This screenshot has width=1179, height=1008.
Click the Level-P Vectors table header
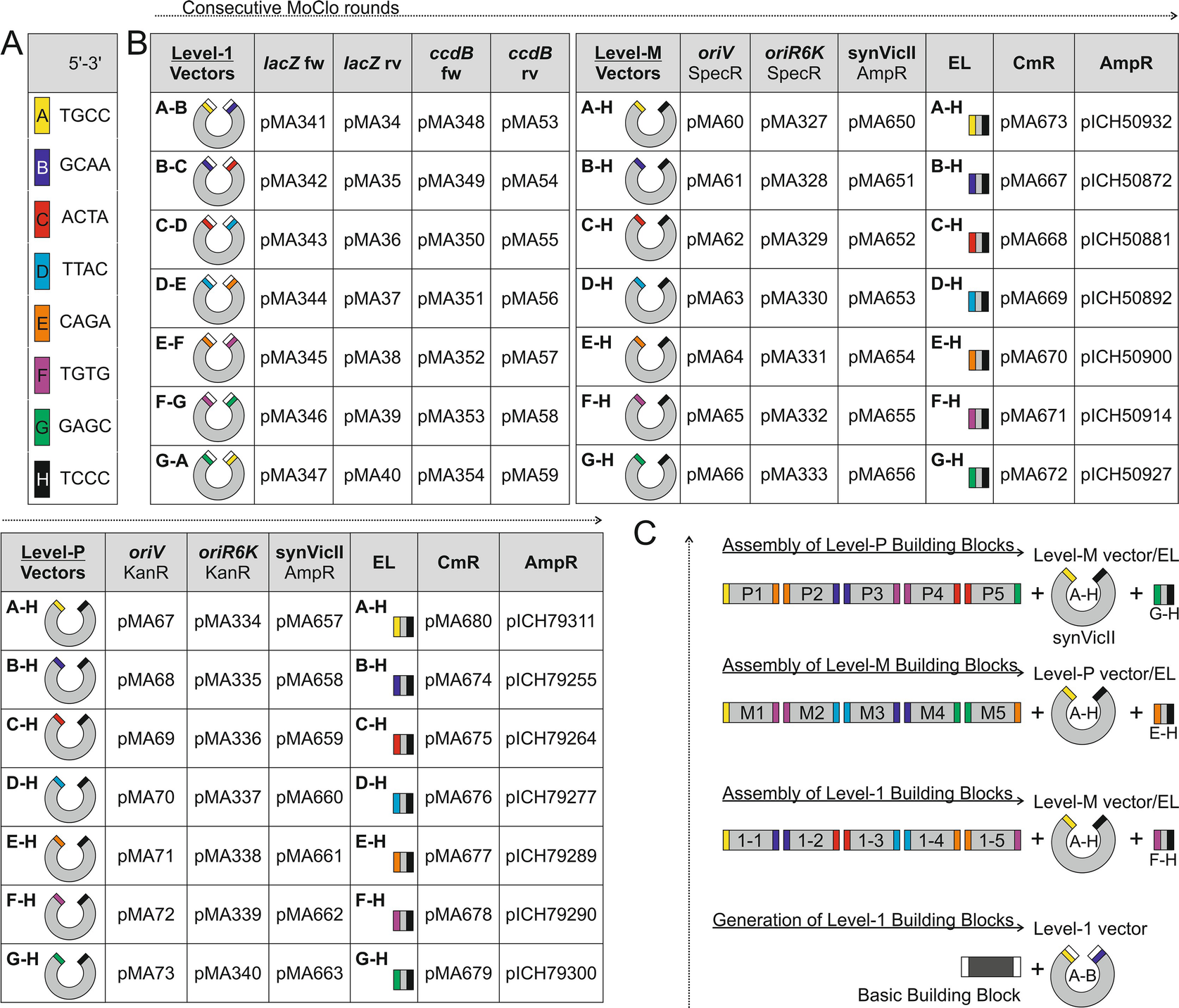pyautogui.click(x=53, y=562)
